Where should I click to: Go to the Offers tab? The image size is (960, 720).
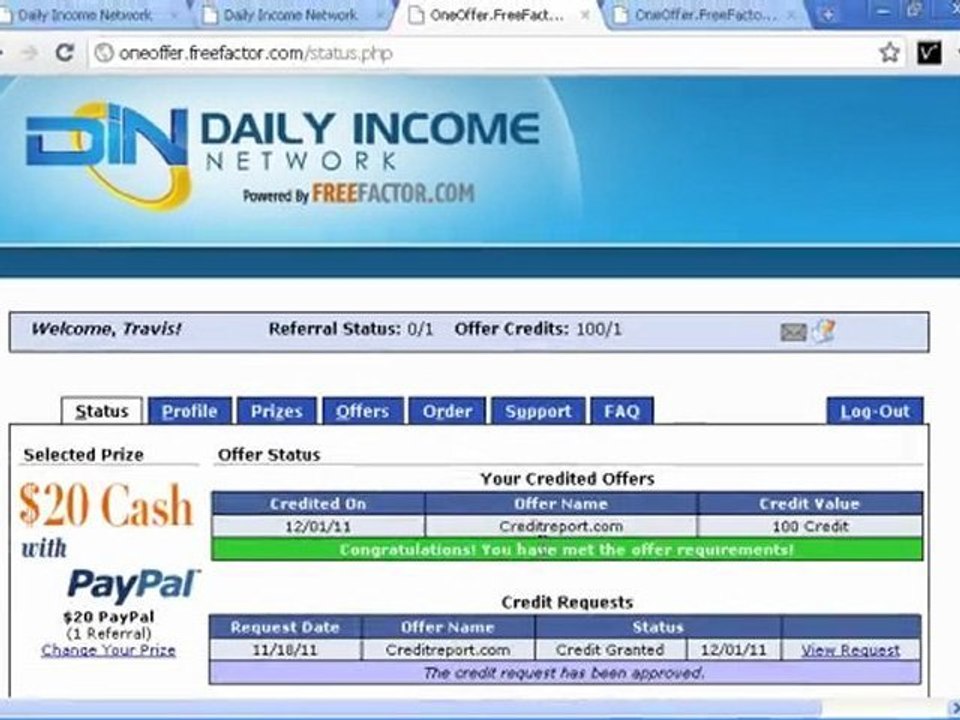point(363,411)
